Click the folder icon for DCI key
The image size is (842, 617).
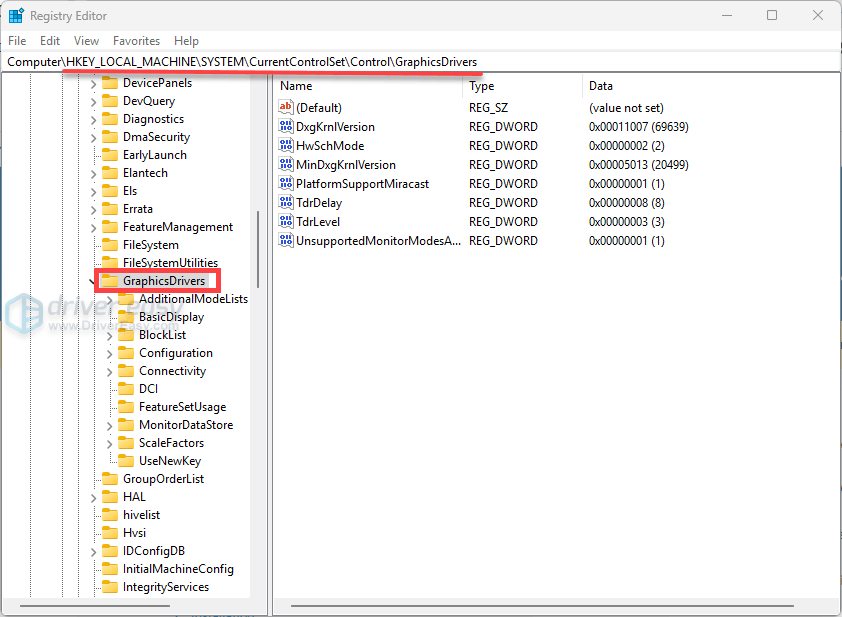(126, 389)
